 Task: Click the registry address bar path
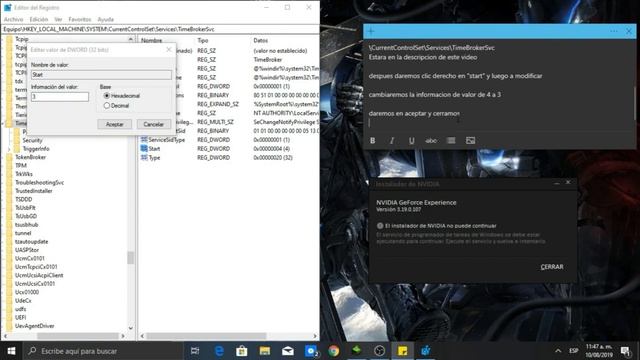[x=160, y=29]
